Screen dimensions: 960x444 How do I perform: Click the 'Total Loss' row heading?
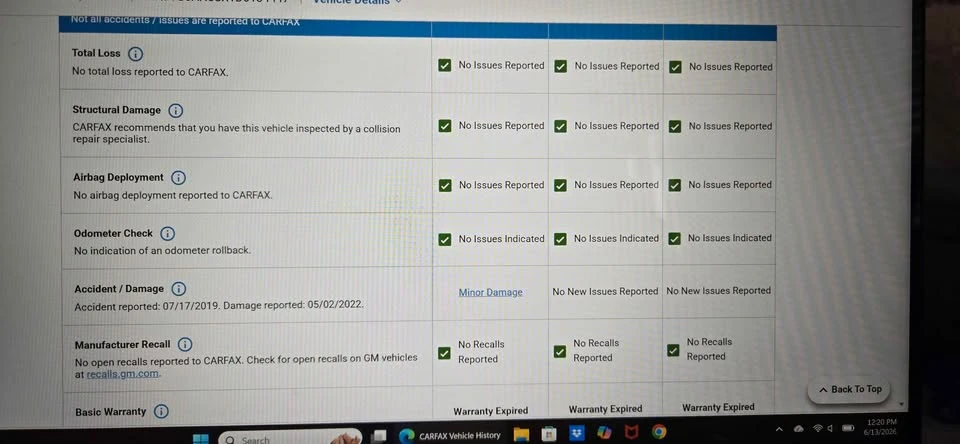pos(96,53)
